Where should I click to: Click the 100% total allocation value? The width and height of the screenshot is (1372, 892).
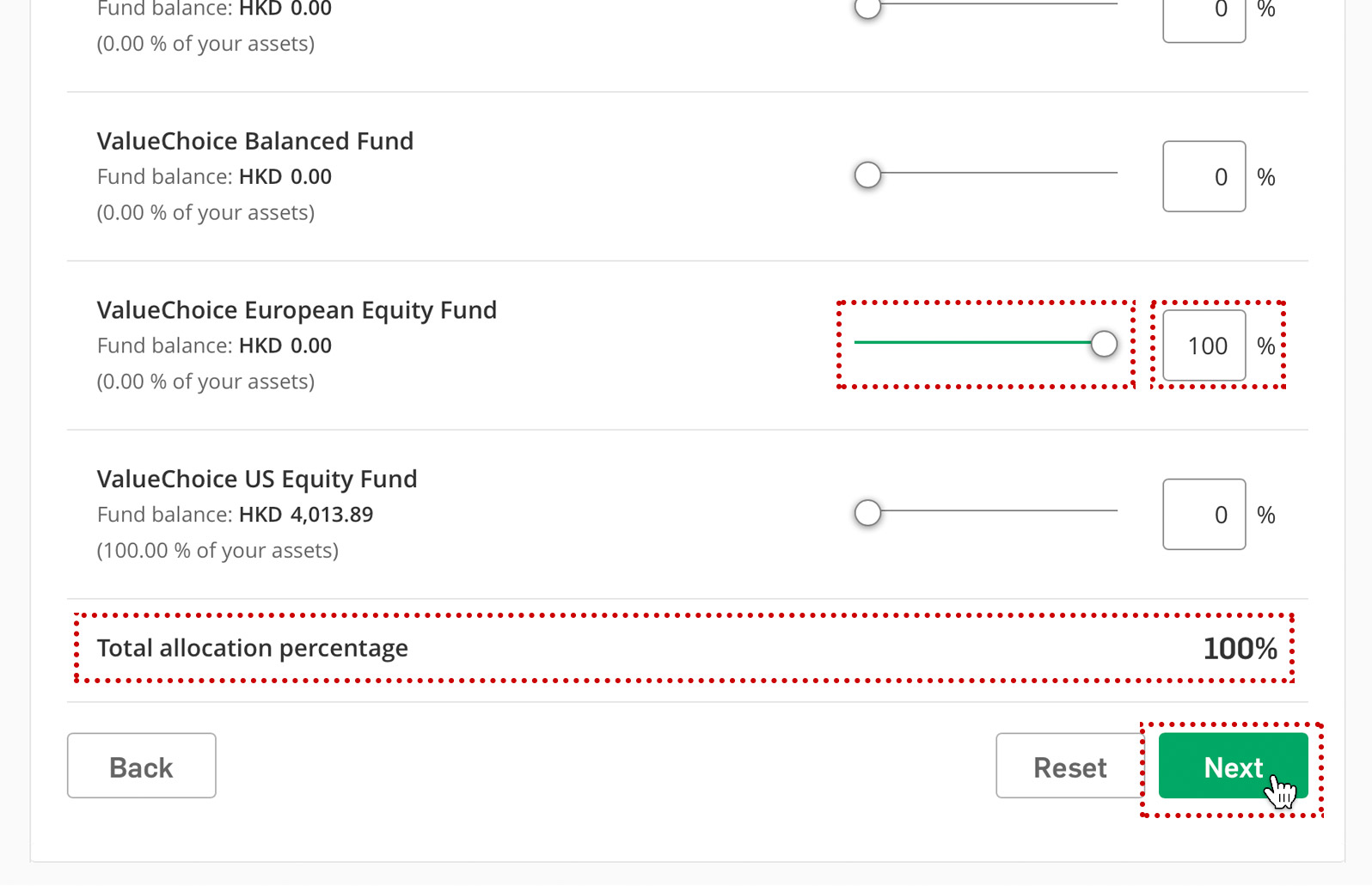1240,649
